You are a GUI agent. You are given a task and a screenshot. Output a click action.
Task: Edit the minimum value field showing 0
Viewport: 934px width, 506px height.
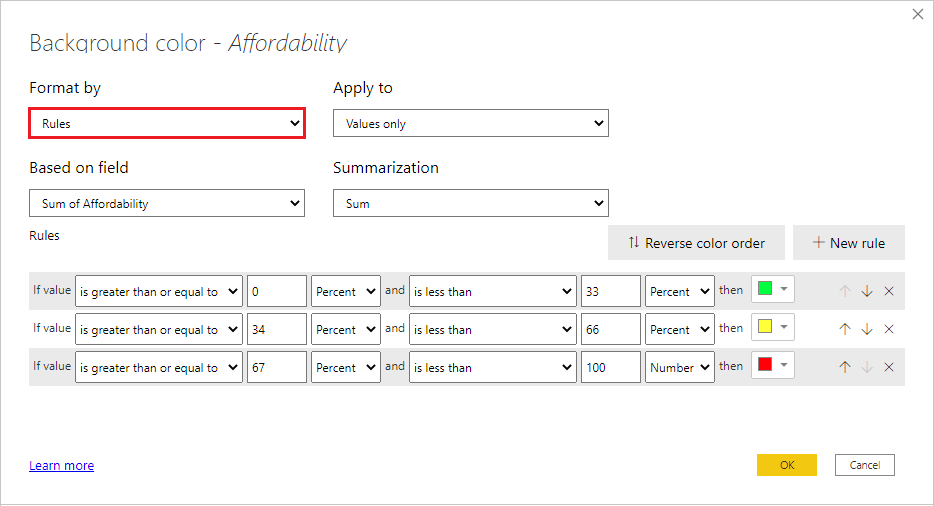coord(277,291)
